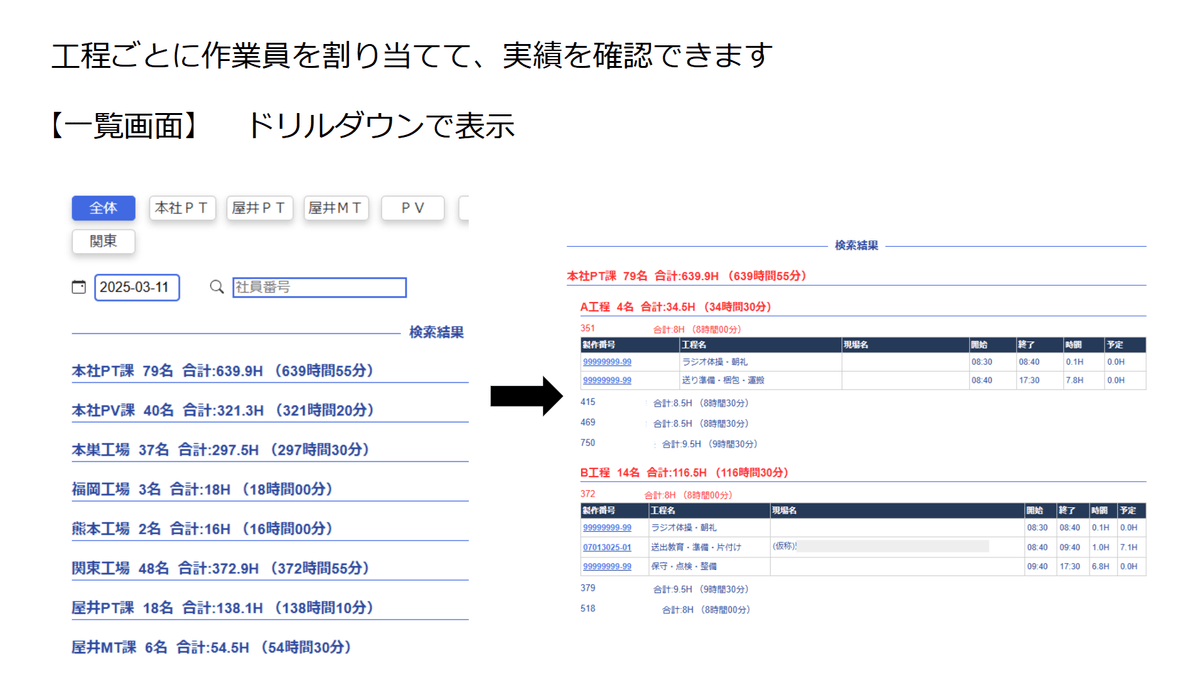Viewport: 1200px width, 673px height.
Task: Switch to the PV tab
Action: pyautogui.click(x=412, y=208)
